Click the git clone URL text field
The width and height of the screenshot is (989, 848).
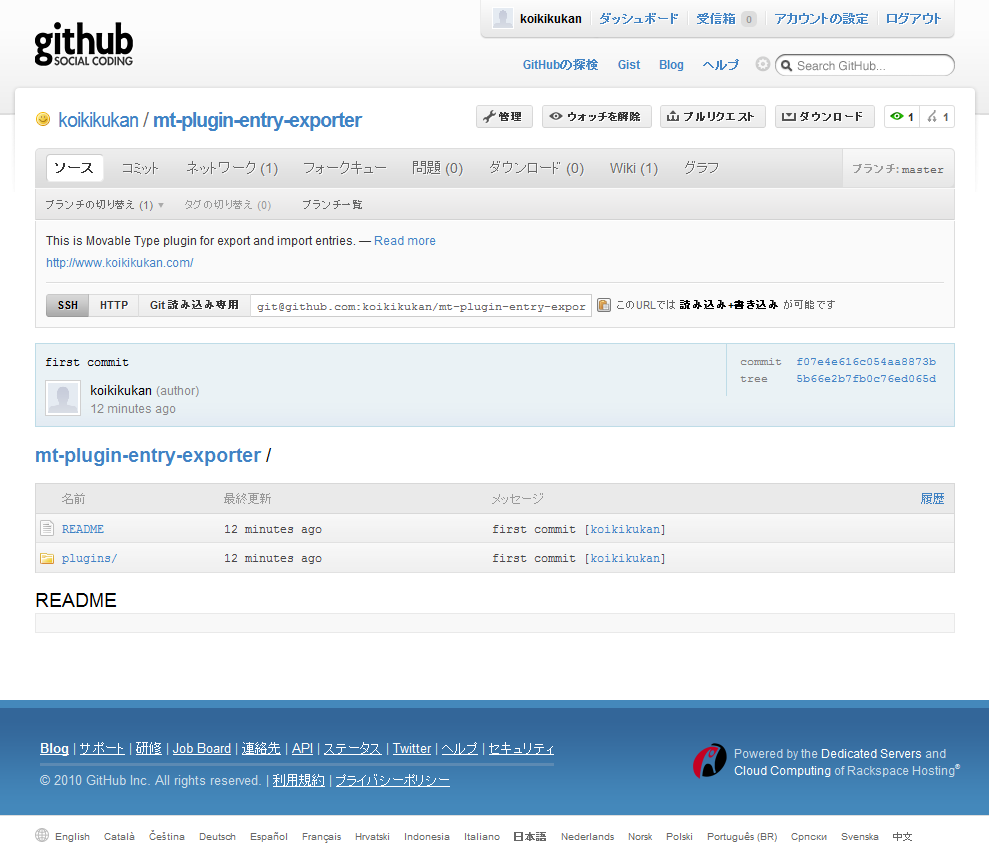coord(421,306)
